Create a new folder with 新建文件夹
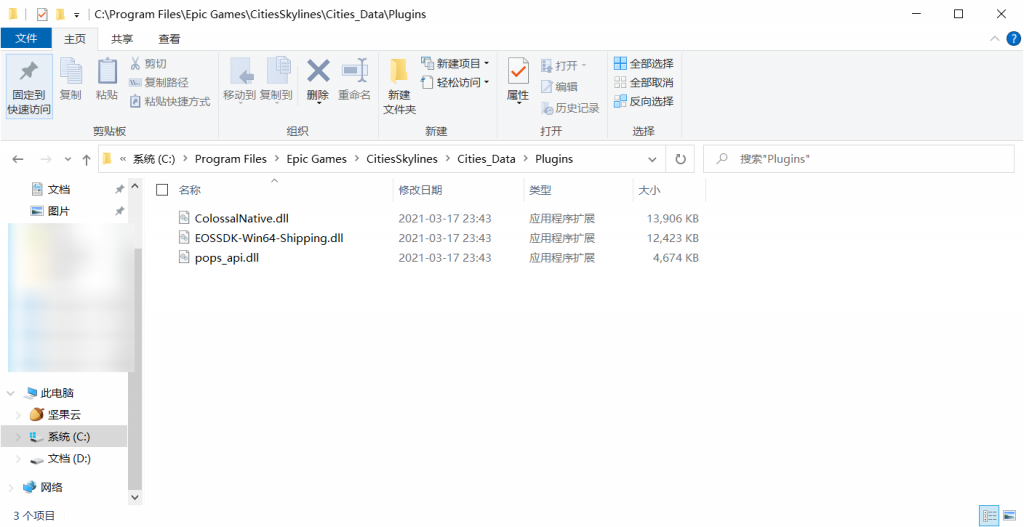 click(x=399, y=86)
